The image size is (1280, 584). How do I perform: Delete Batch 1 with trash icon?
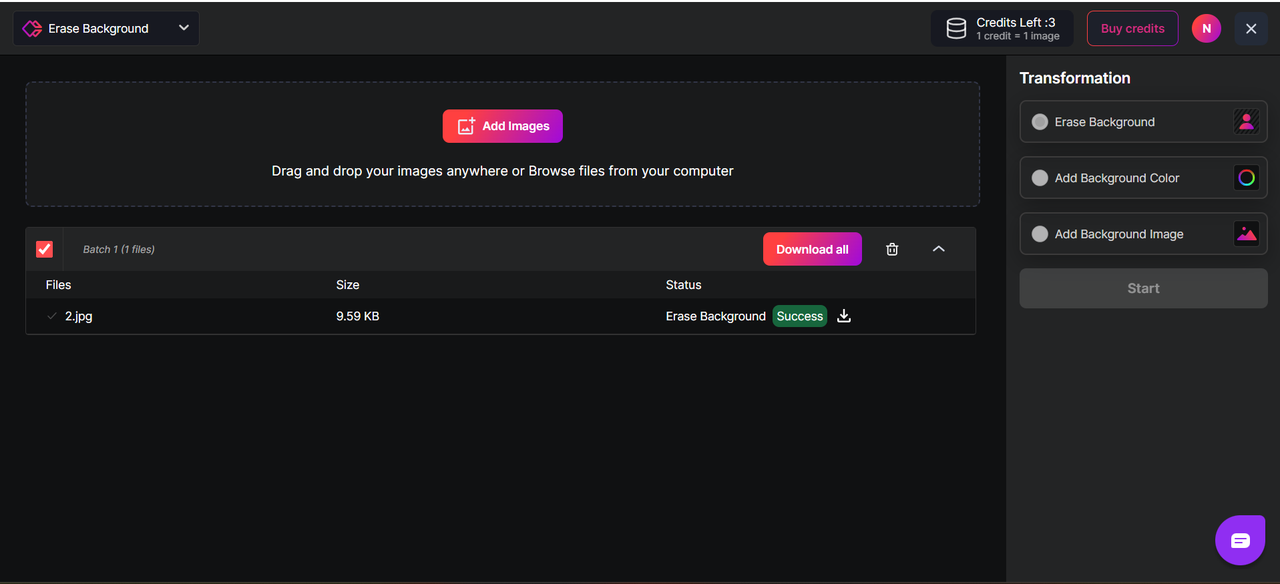pos(892,249)
